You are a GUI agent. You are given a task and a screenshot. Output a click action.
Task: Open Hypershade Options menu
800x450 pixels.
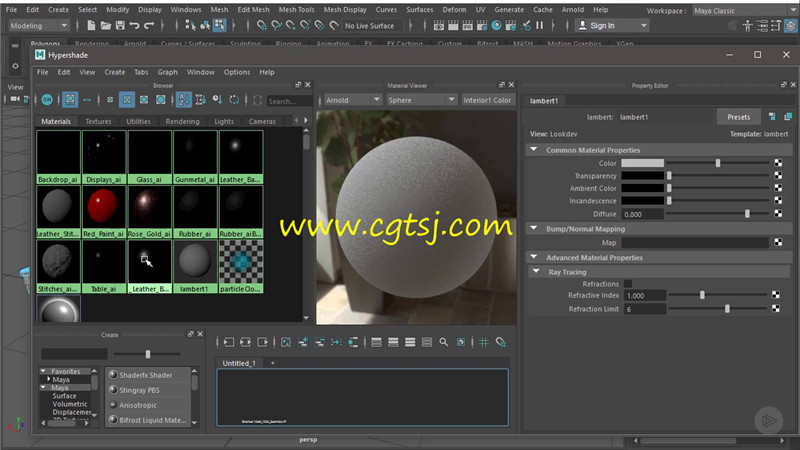coord(237,72)
